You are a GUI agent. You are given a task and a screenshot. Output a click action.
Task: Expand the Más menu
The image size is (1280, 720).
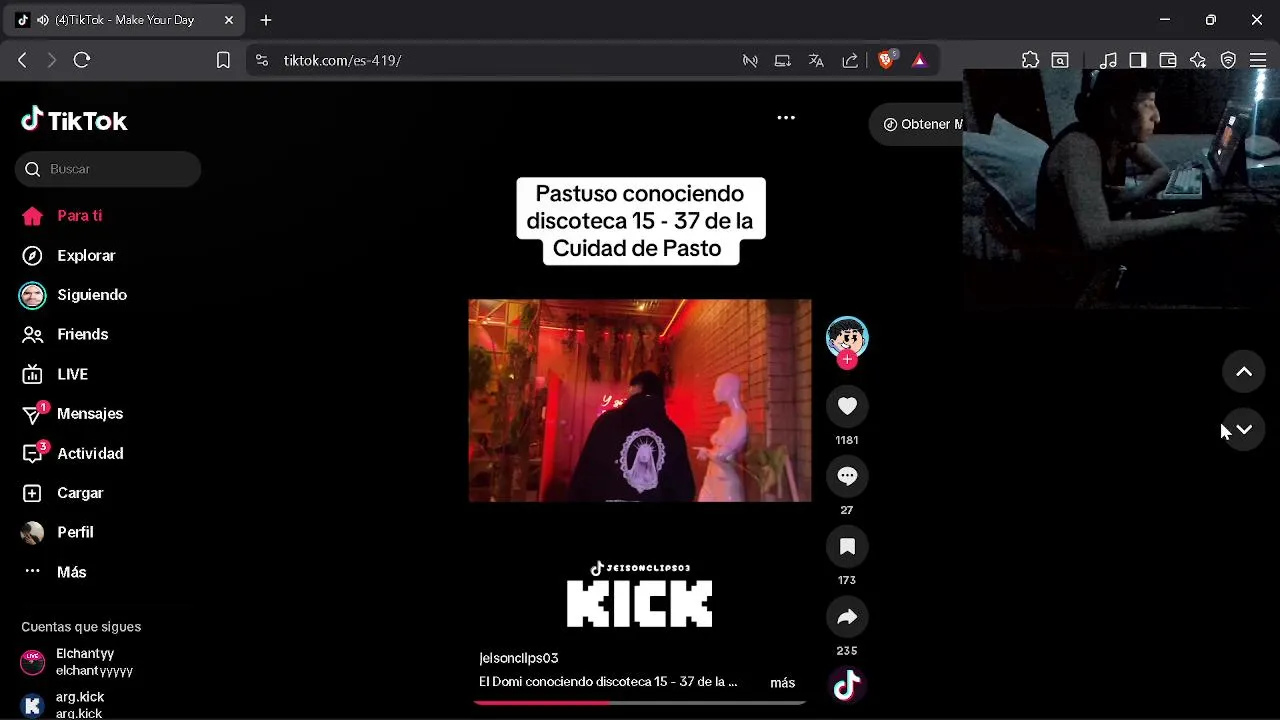(x=54, y=572)
